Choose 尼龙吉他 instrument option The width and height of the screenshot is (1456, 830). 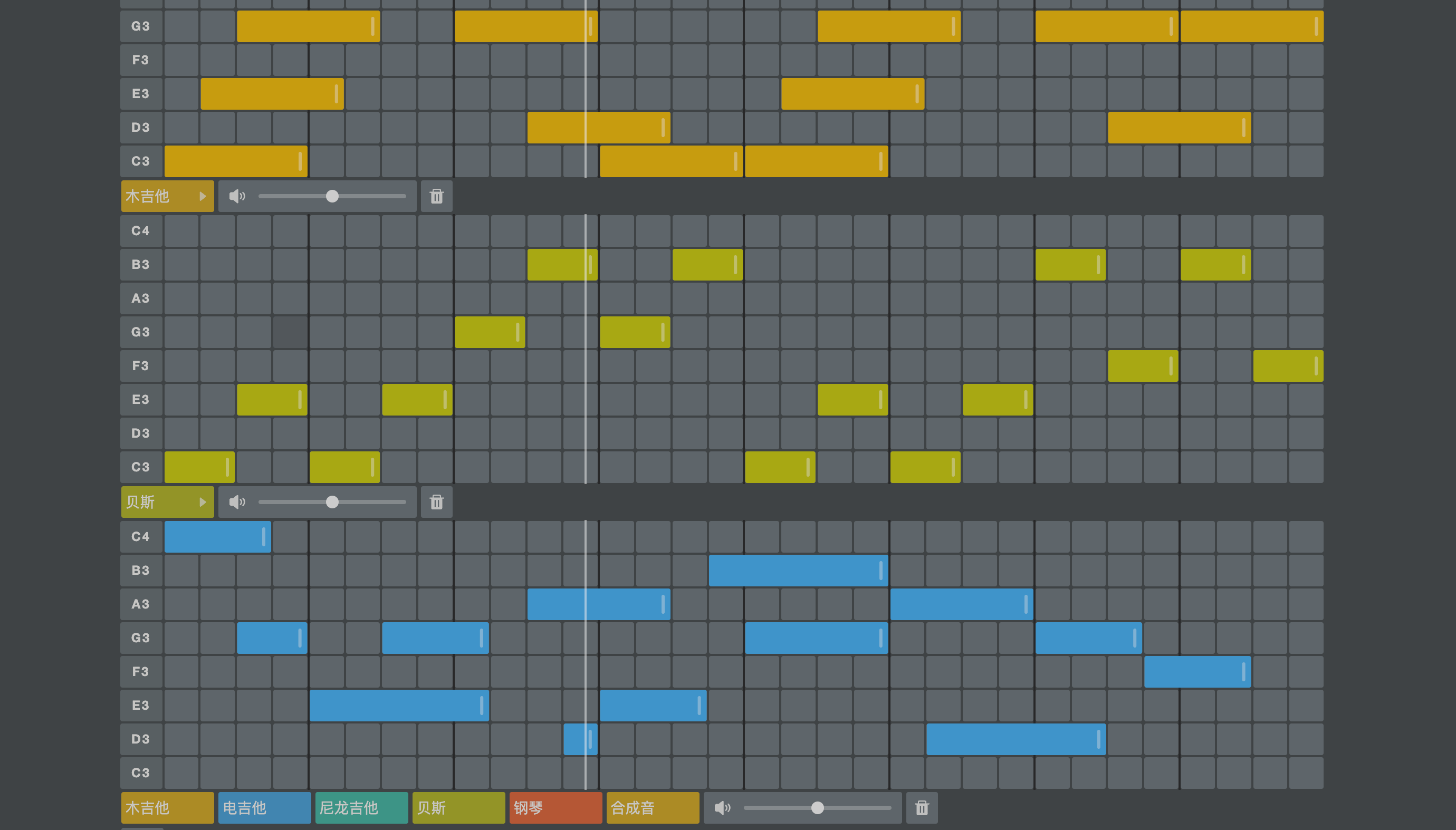361,807
